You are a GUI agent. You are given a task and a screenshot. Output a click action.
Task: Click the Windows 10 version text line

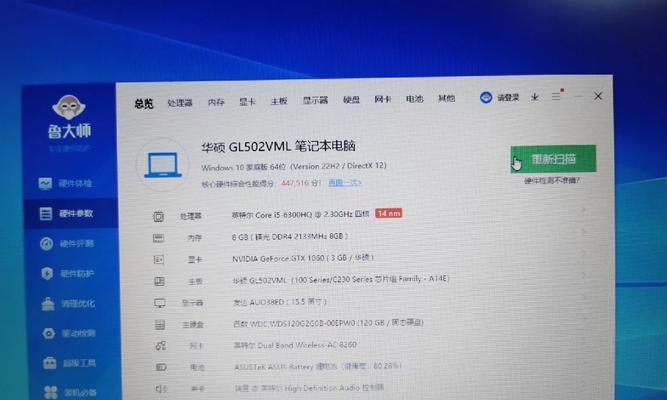[x=294, y=167]
